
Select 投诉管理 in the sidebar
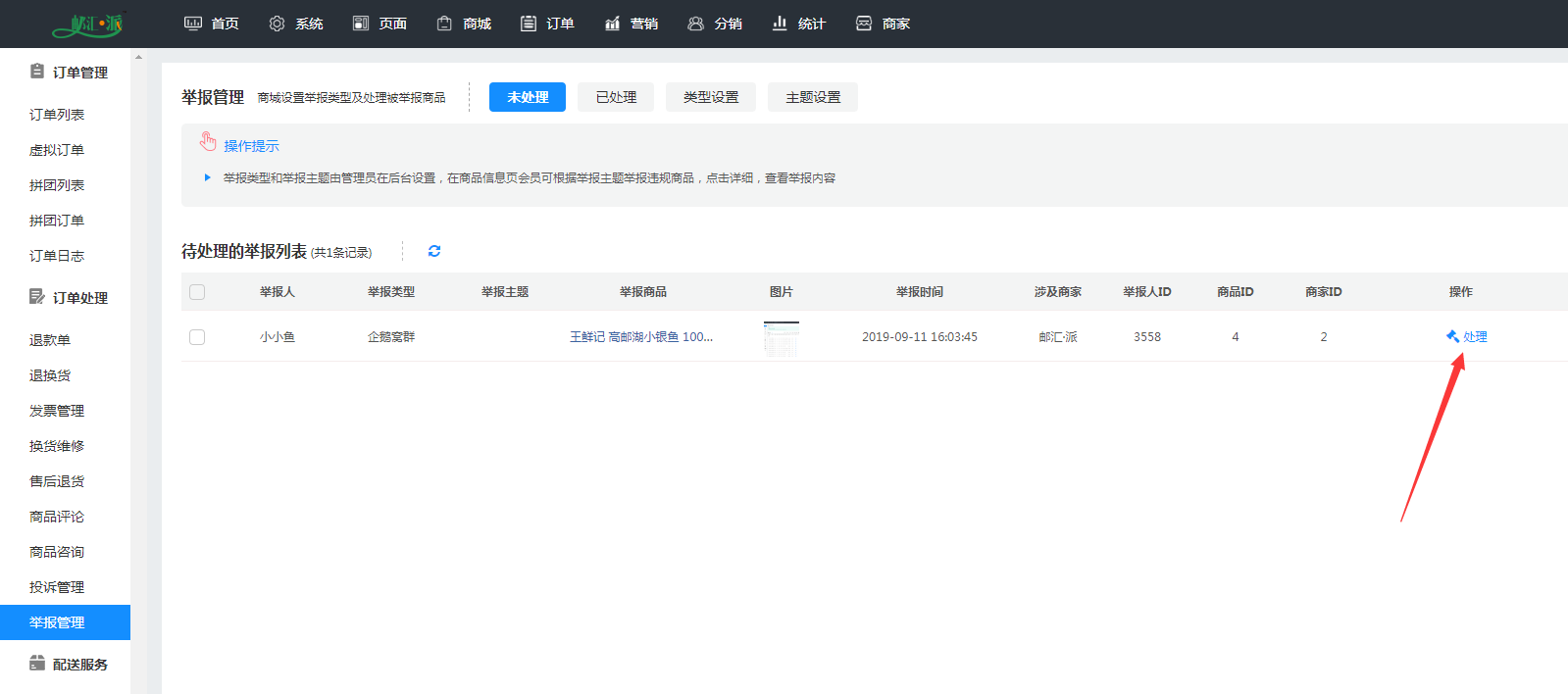point(57,587)
